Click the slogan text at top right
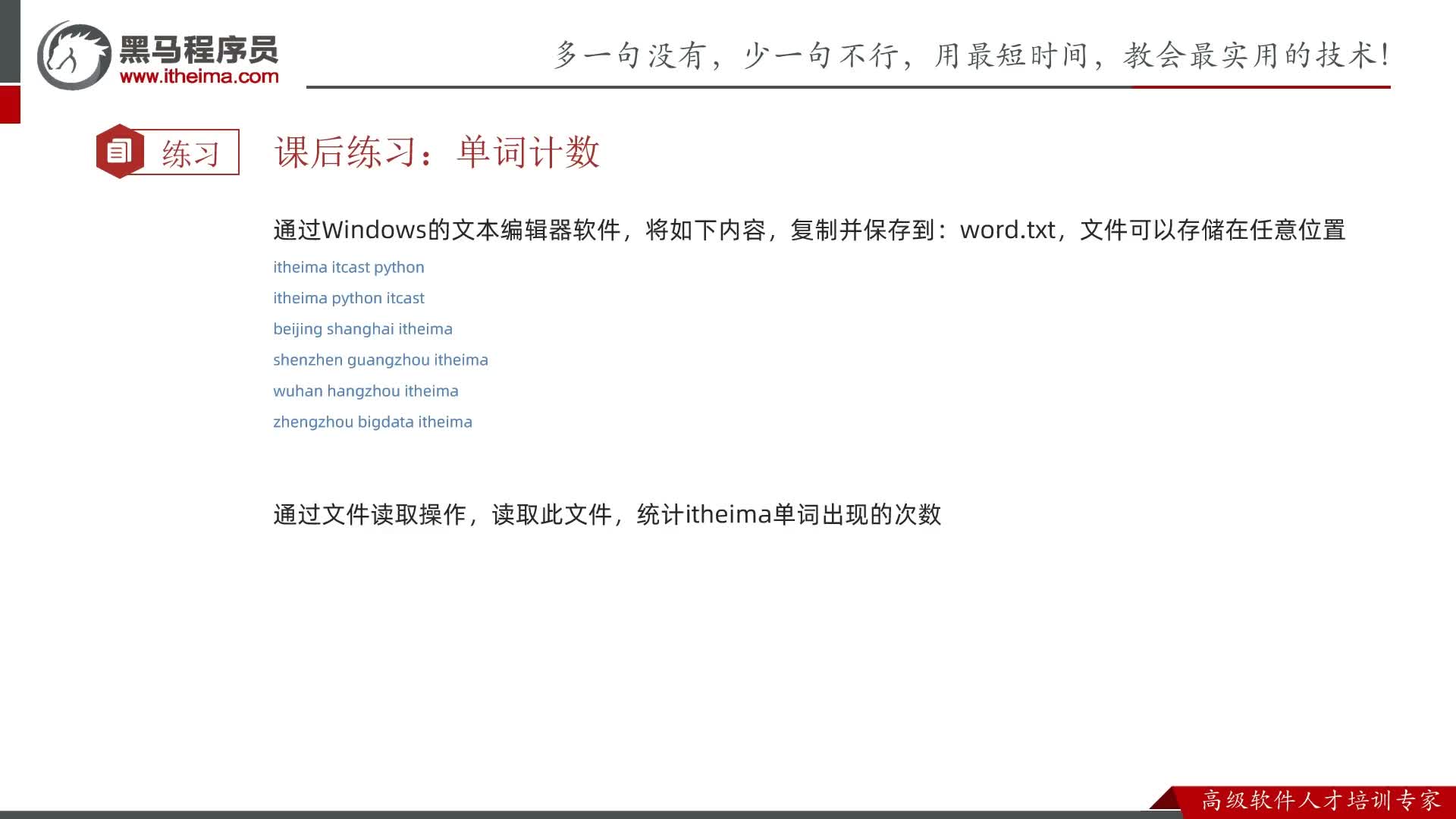The height and width of the screenshot is (819, 1456). 972,55
